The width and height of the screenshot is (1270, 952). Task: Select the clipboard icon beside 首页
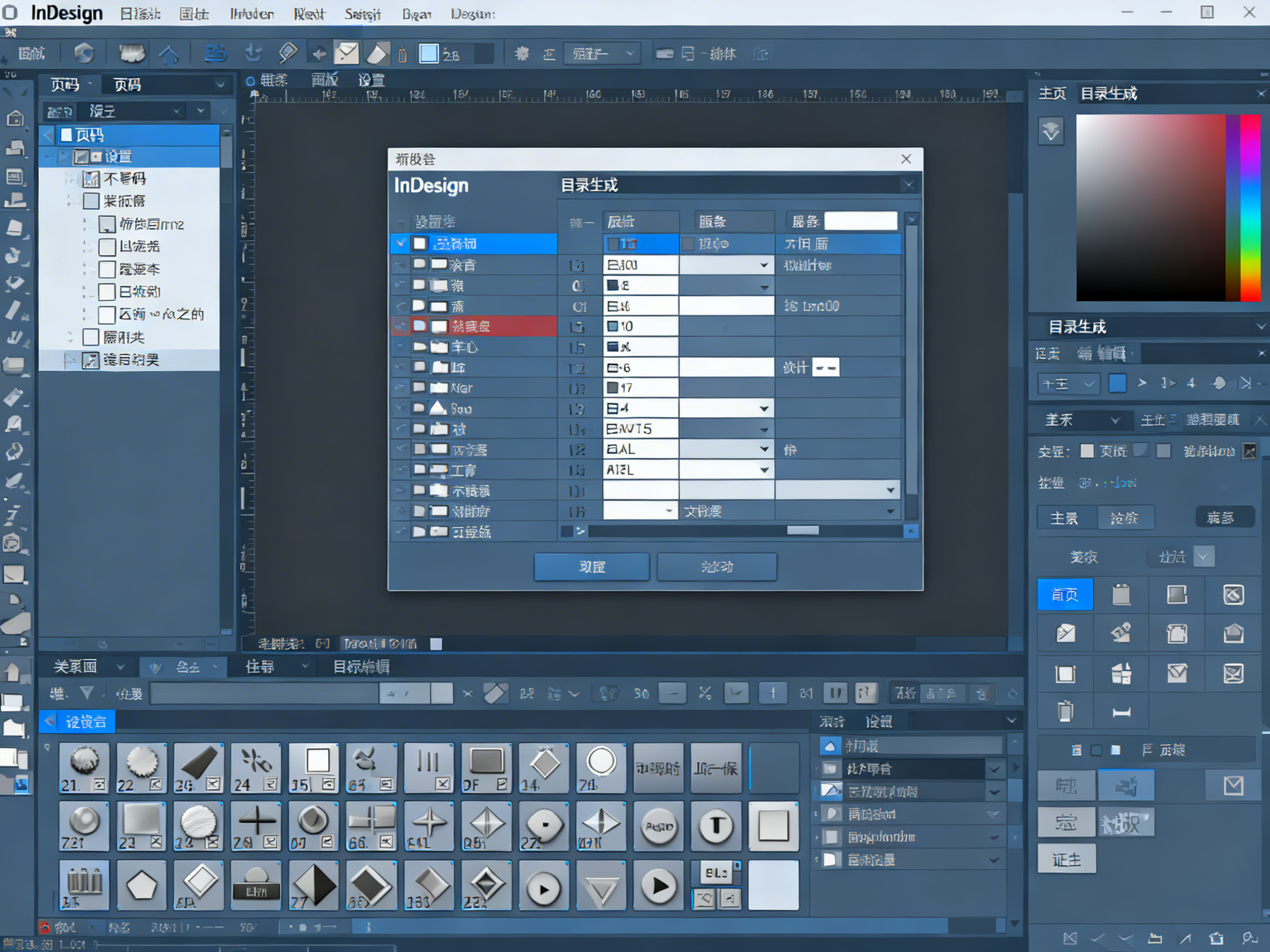[1121, 594]
